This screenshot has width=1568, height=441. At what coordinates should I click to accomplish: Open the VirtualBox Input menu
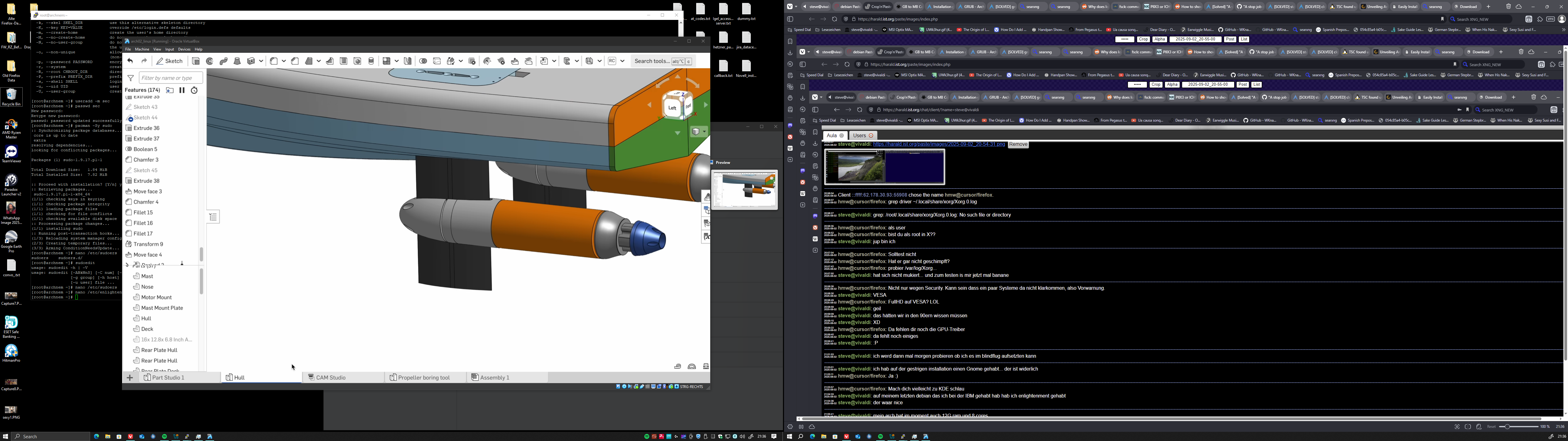coord(170,49)
